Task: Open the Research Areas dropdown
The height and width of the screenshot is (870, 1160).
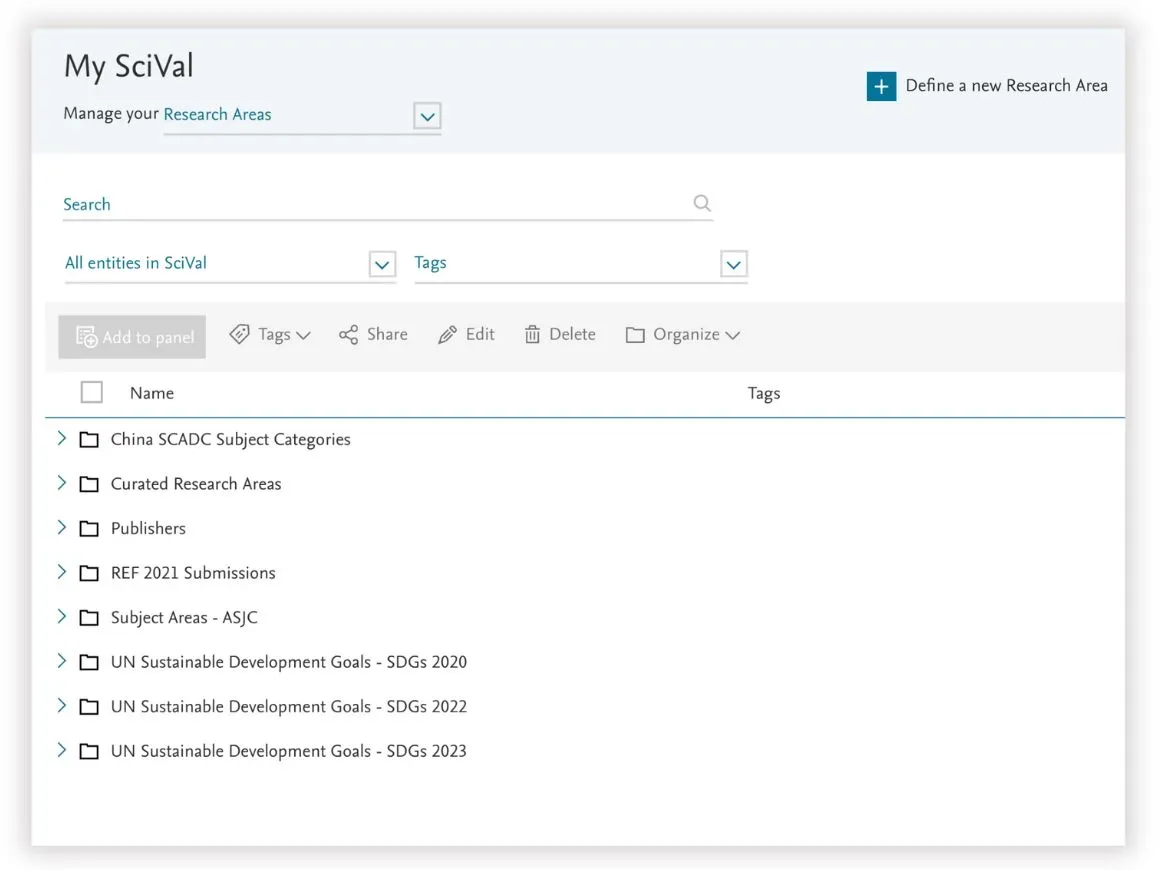Action: click(x=427, y=117)
